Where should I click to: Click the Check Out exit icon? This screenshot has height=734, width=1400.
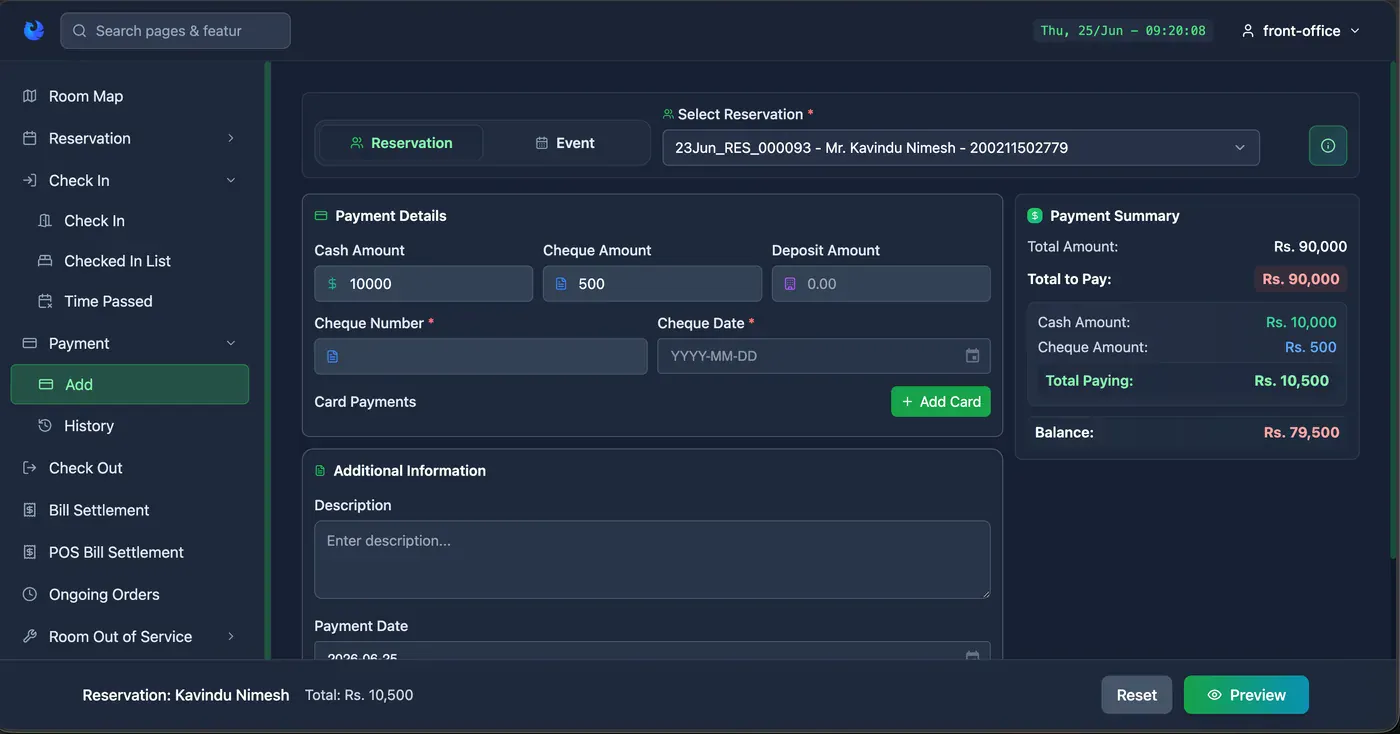click(x=30, y=468)
